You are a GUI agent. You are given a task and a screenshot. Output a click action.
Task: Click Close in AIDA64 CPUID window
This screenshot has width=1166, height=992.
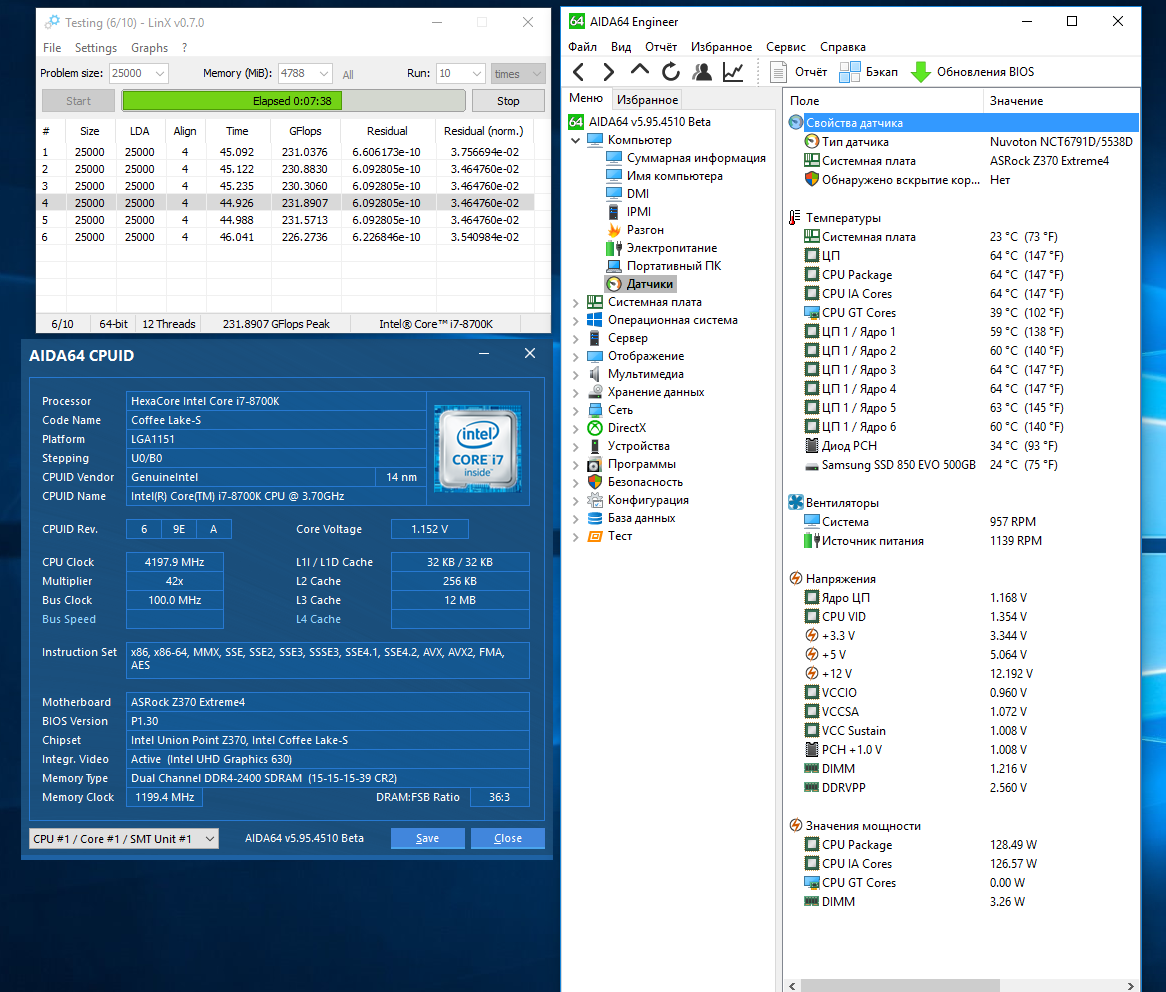[x=508, y=838]
